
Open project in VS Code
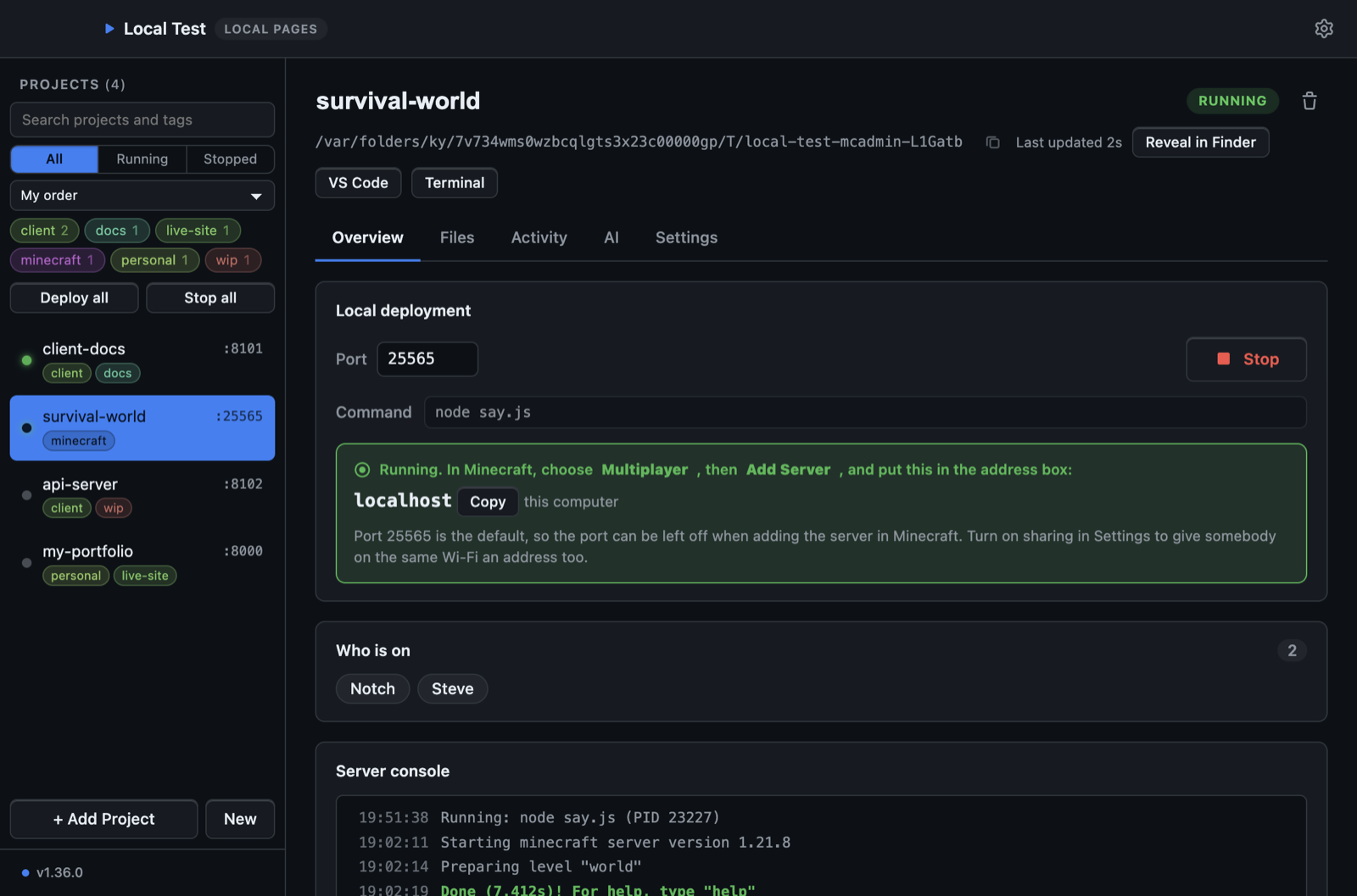[x=358, y=183]
